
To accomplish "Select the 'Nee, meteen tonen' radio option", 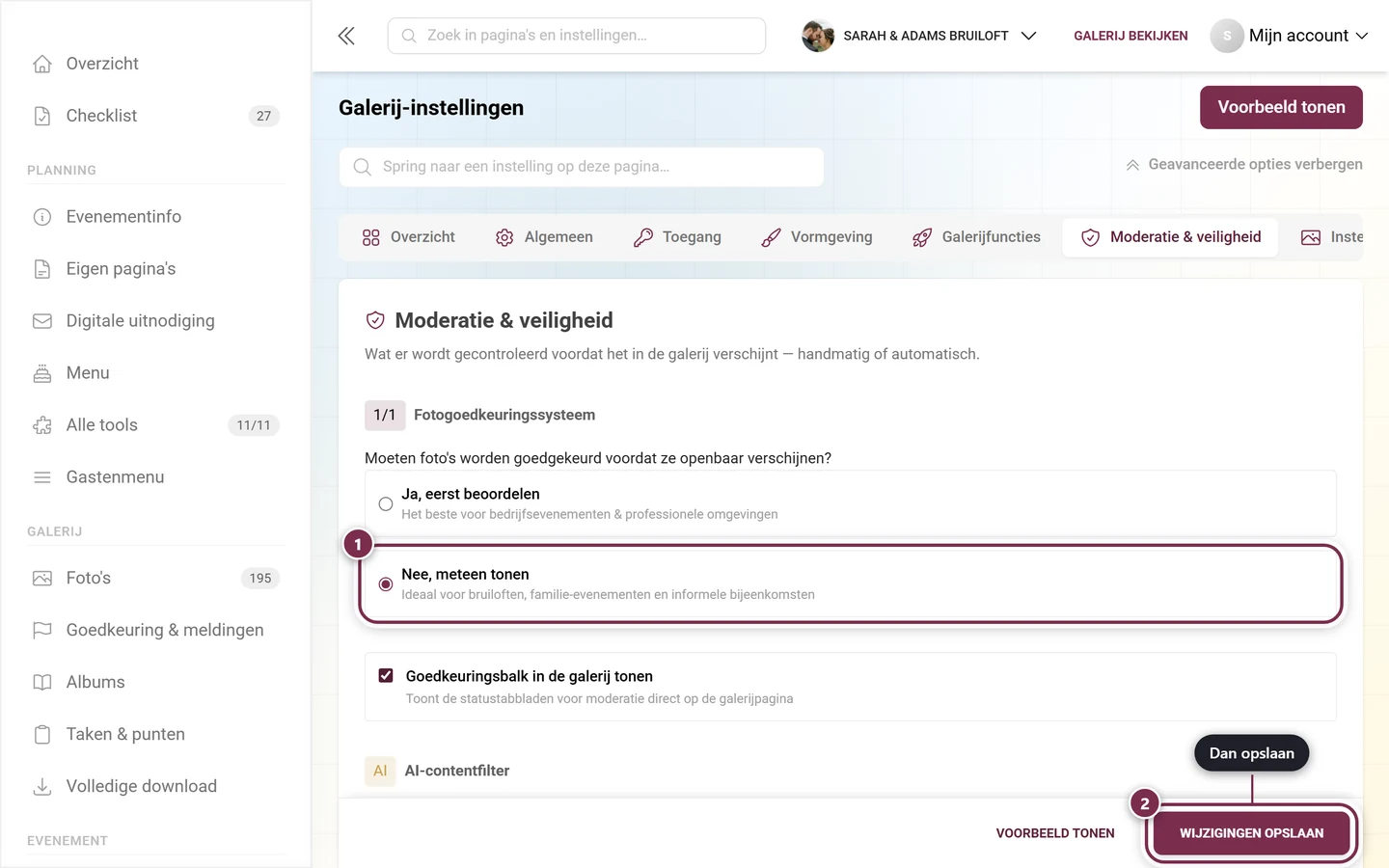I will tap(386, 584).
